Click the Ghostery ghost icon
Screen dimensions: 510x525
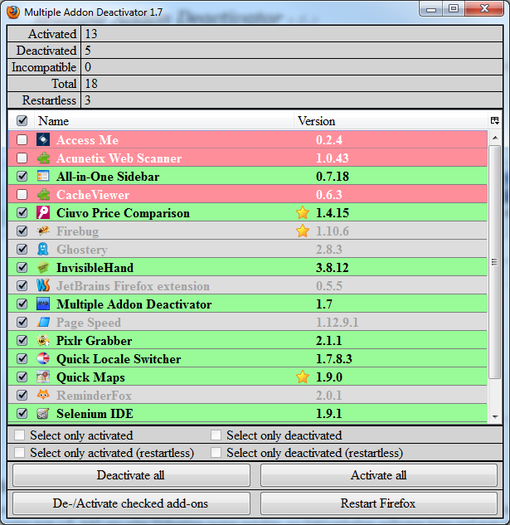43,249
